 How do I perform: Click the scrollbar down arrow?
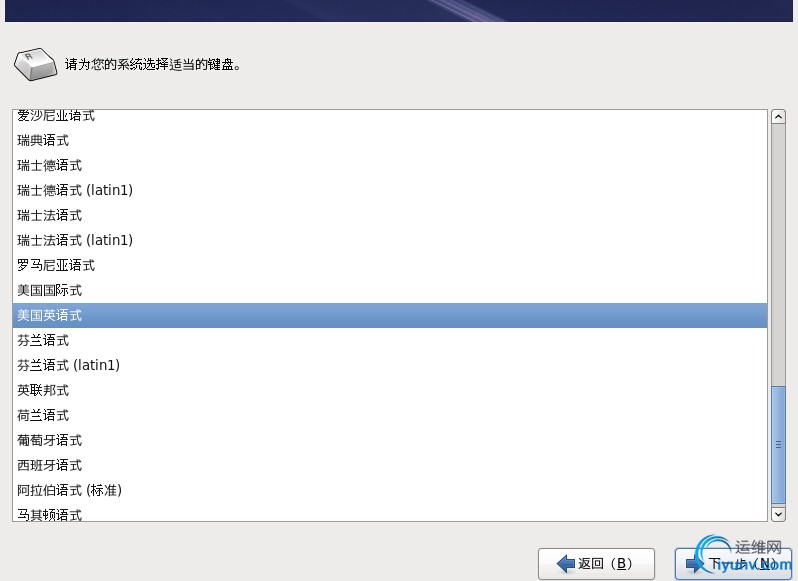pos(778,514)
